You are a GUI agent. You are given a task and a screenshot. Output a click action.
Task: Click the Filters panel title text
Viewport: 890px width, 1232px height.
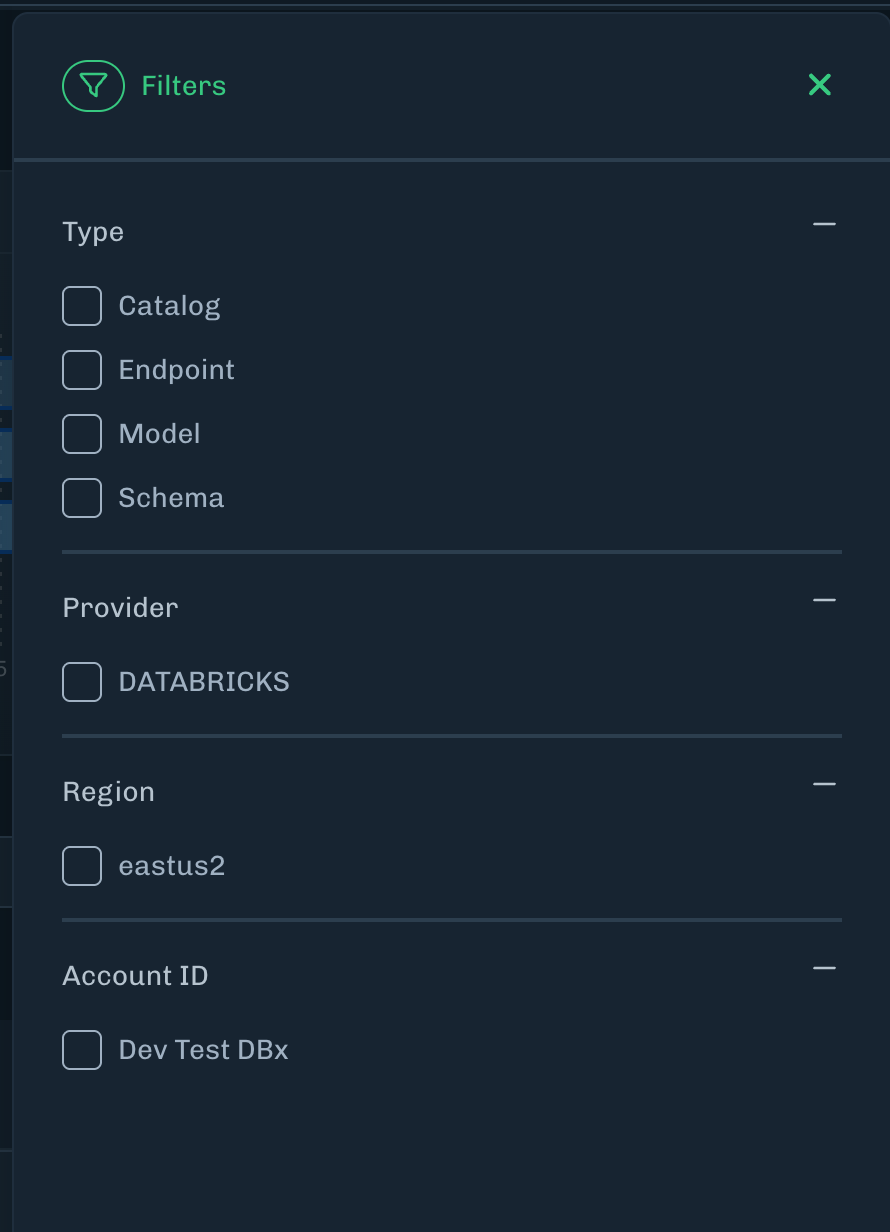tap(184, 86)
